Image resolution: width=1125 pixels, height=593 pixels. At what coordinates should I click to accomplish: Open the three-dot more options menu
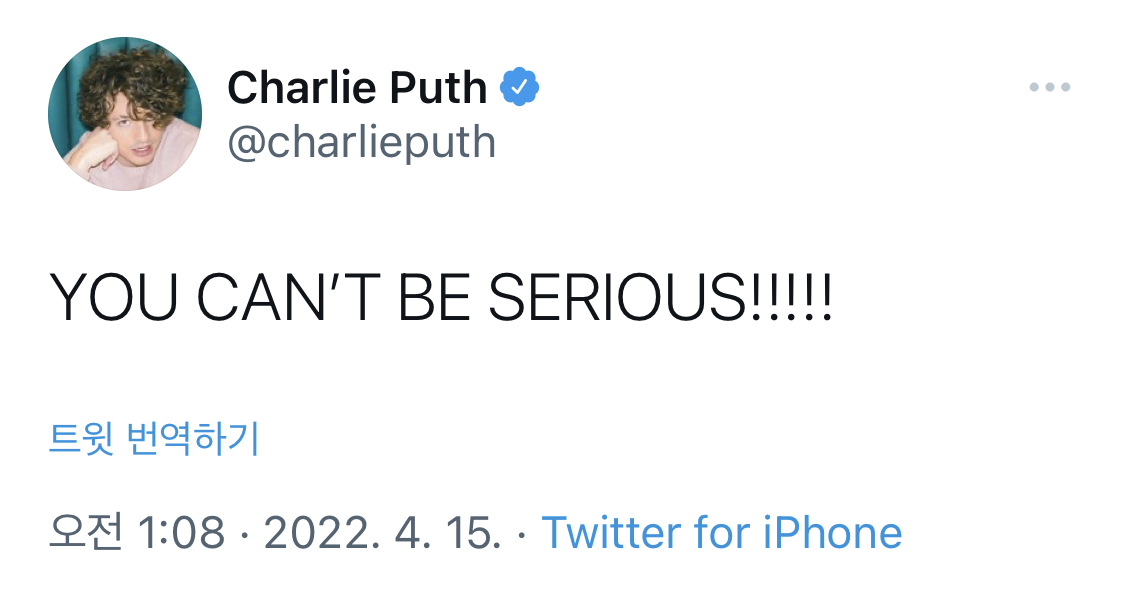[1050, 87]
